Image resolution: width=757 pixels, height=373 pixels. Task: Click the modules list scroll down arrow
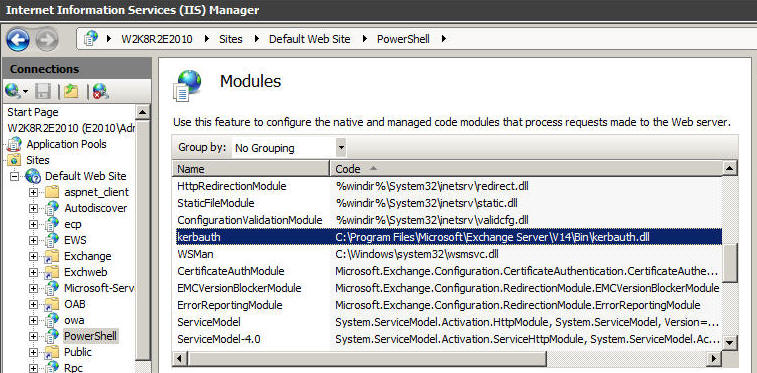click(730, 343)
